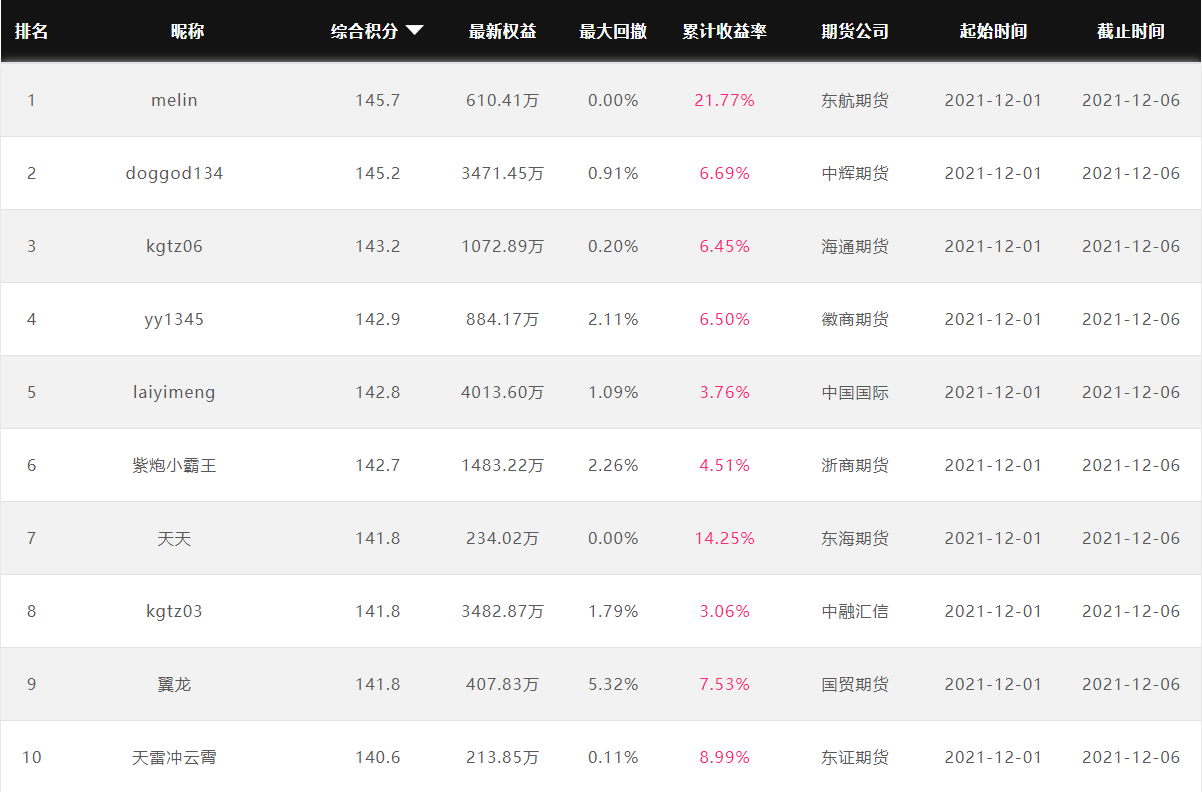Viewport: 1202px width, 792px height.
Task: Click the 213.85万 equity value
Action: [x=502, y=757]
